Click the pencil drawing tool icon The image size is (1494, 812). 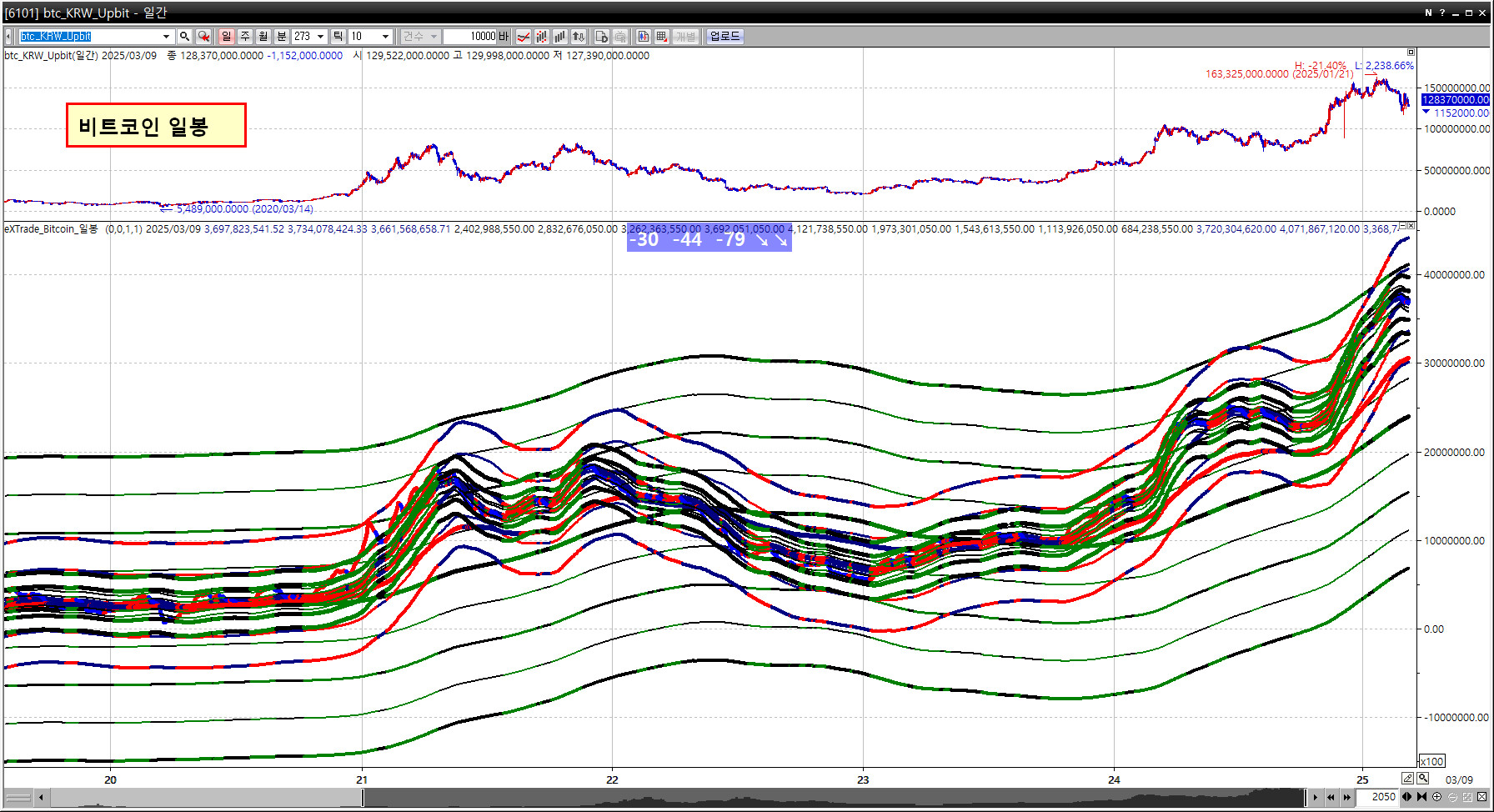tap(1407, 778)
